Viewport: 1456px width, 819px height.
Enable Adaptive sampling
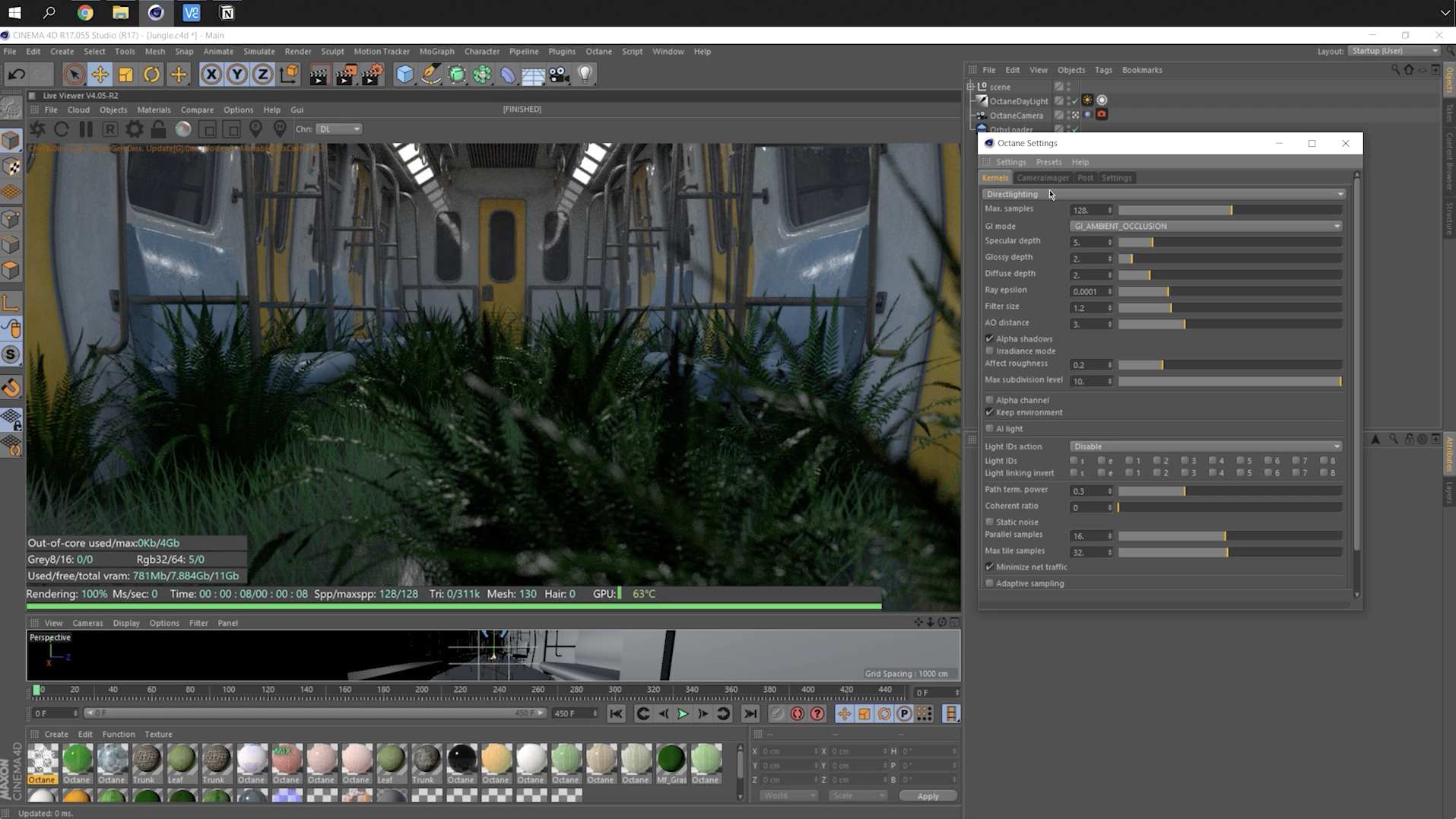[x=989, y=583]
